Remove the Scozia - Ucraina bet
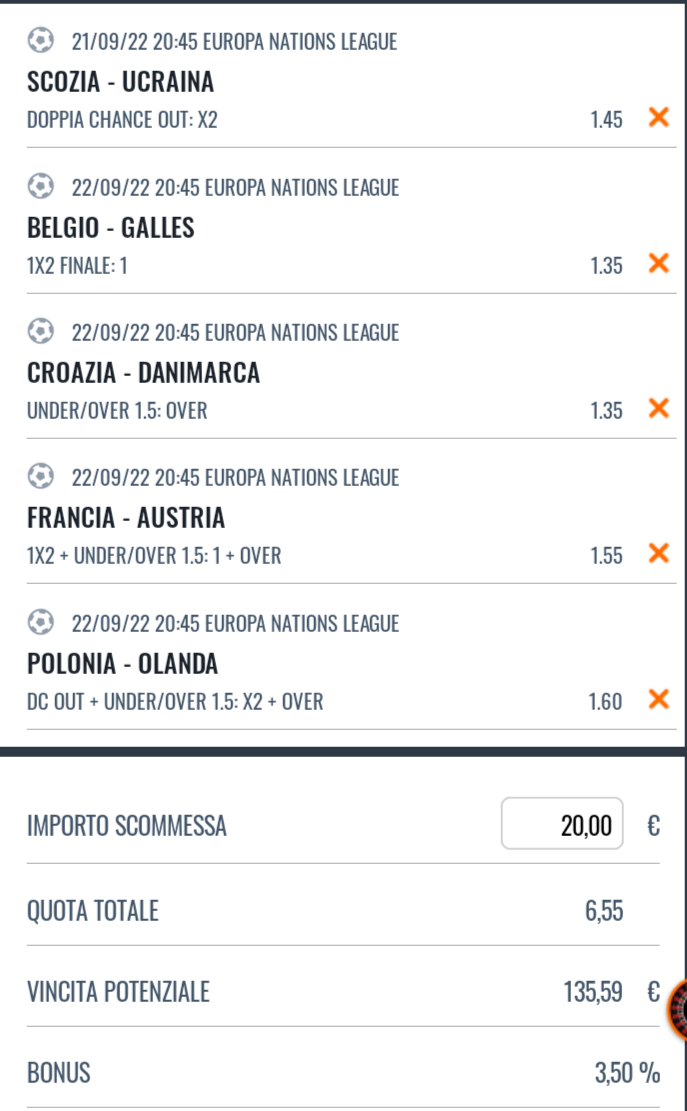687x1111 pixels. pyautogui.click(x=658, y=118)
